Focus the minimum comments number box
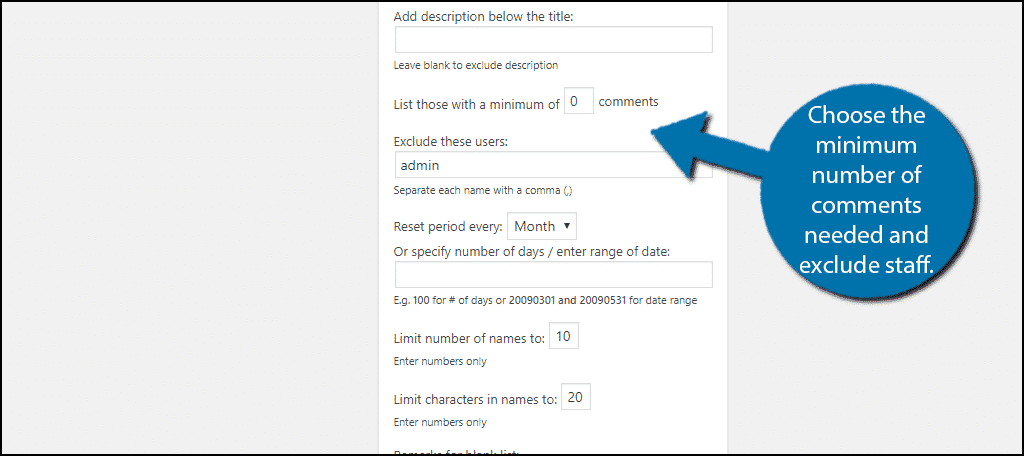Image resolution: width=1024 pixels, height=456 pixels. 579,101
